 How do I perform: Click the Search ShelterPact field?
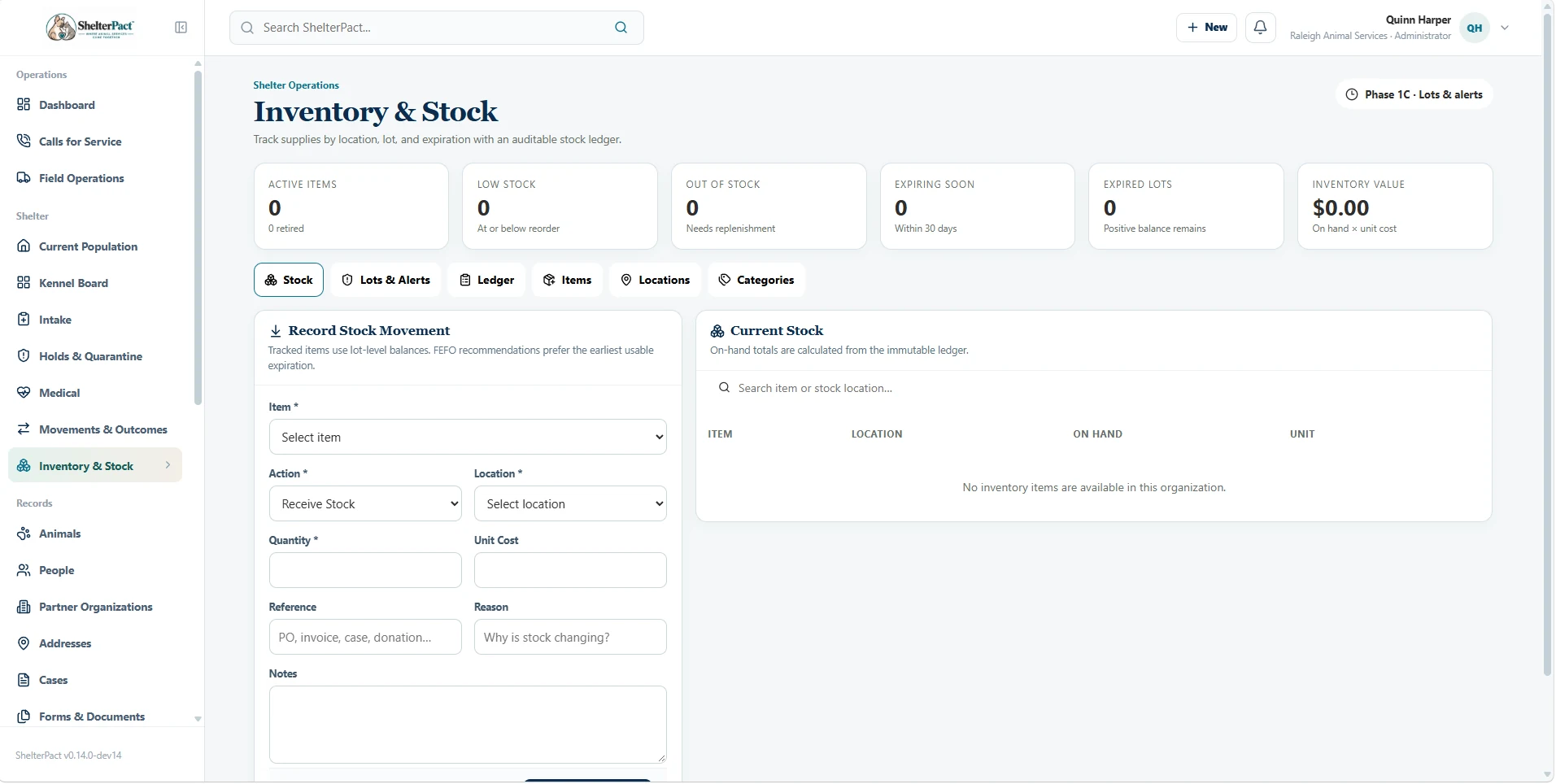tap(436, 28)
